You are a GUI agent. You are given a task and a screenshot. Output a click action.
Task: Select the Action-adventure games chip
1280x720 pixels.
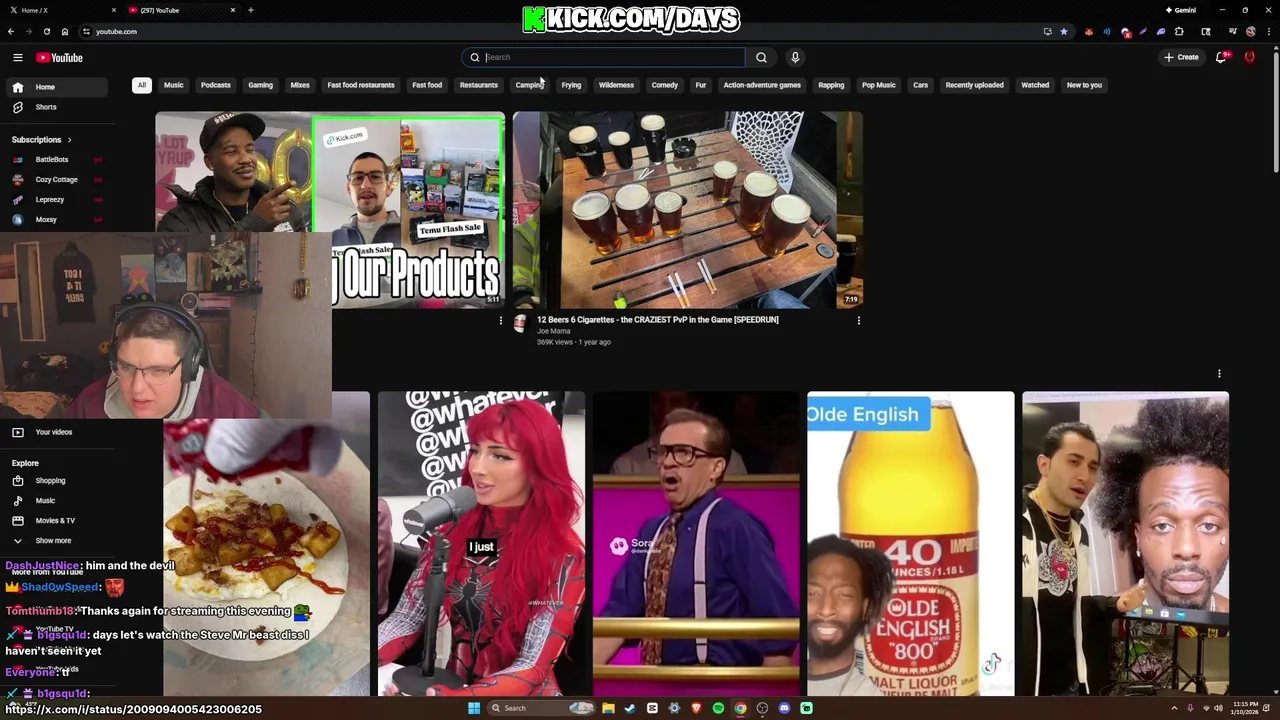(x=762, y=85)
